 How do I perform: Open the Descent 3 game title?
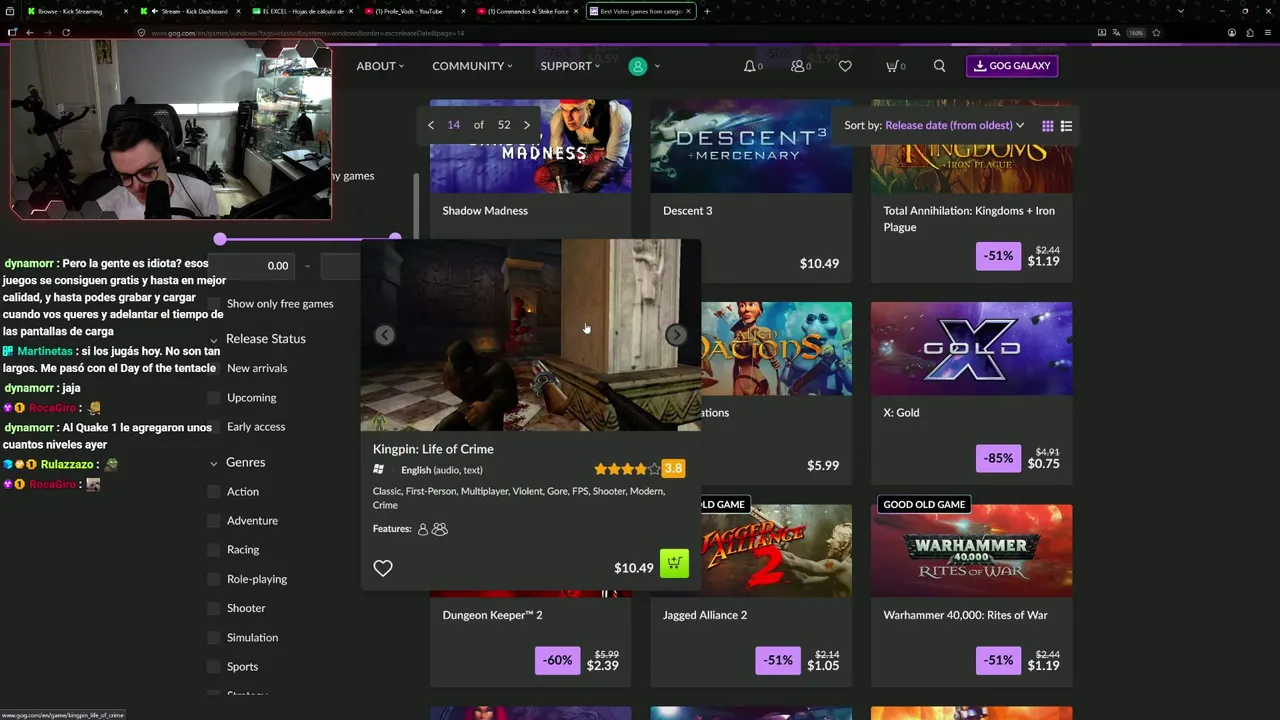click(x=688, y=211)
